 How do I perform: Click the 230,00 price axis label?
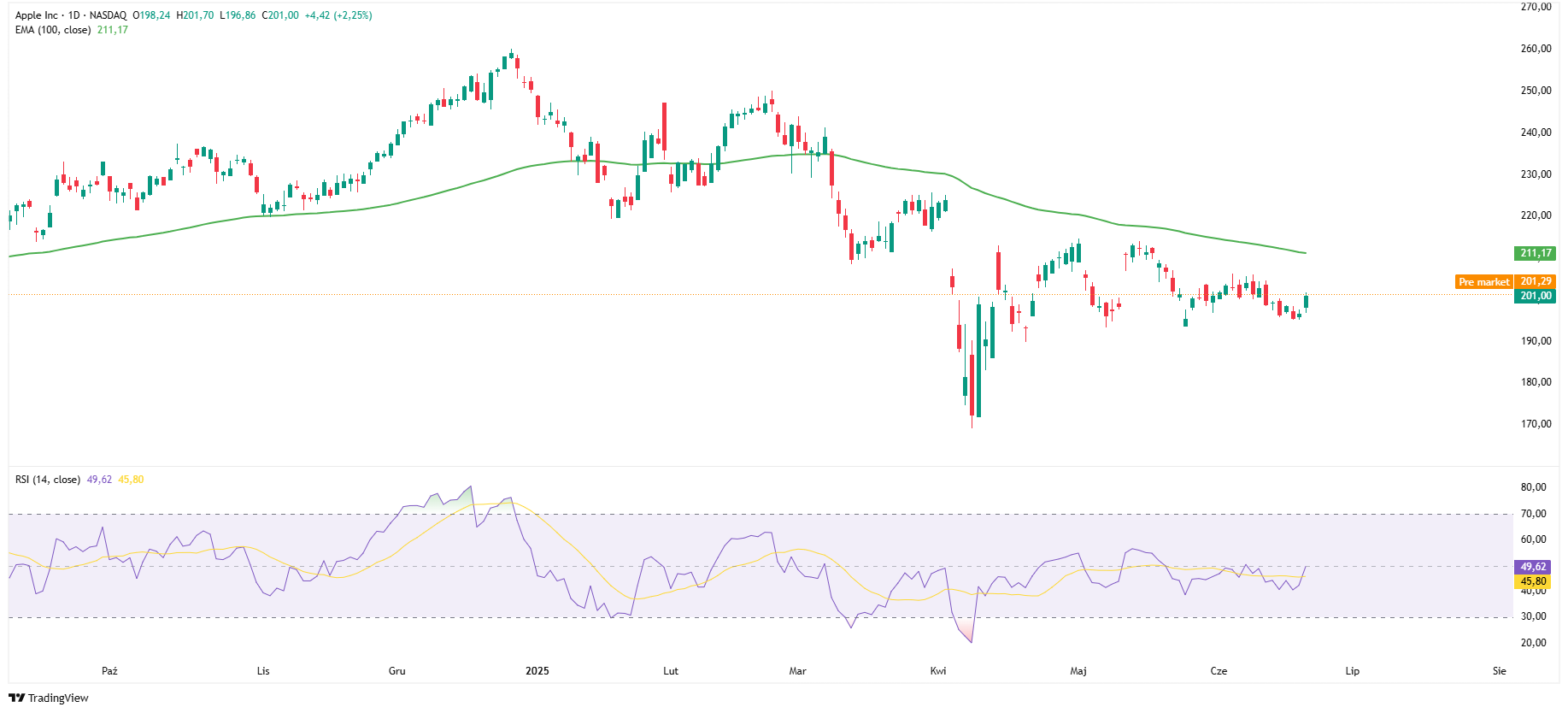(1536, 174)
